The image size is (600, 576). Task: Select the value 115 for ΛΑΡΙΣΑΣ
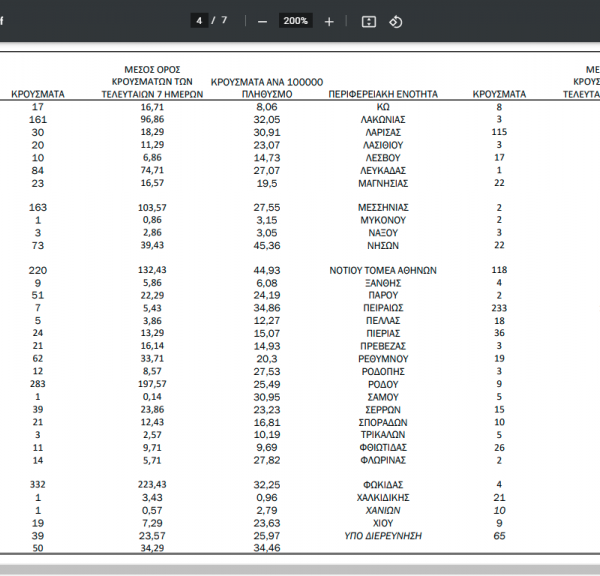click(499, 132)
